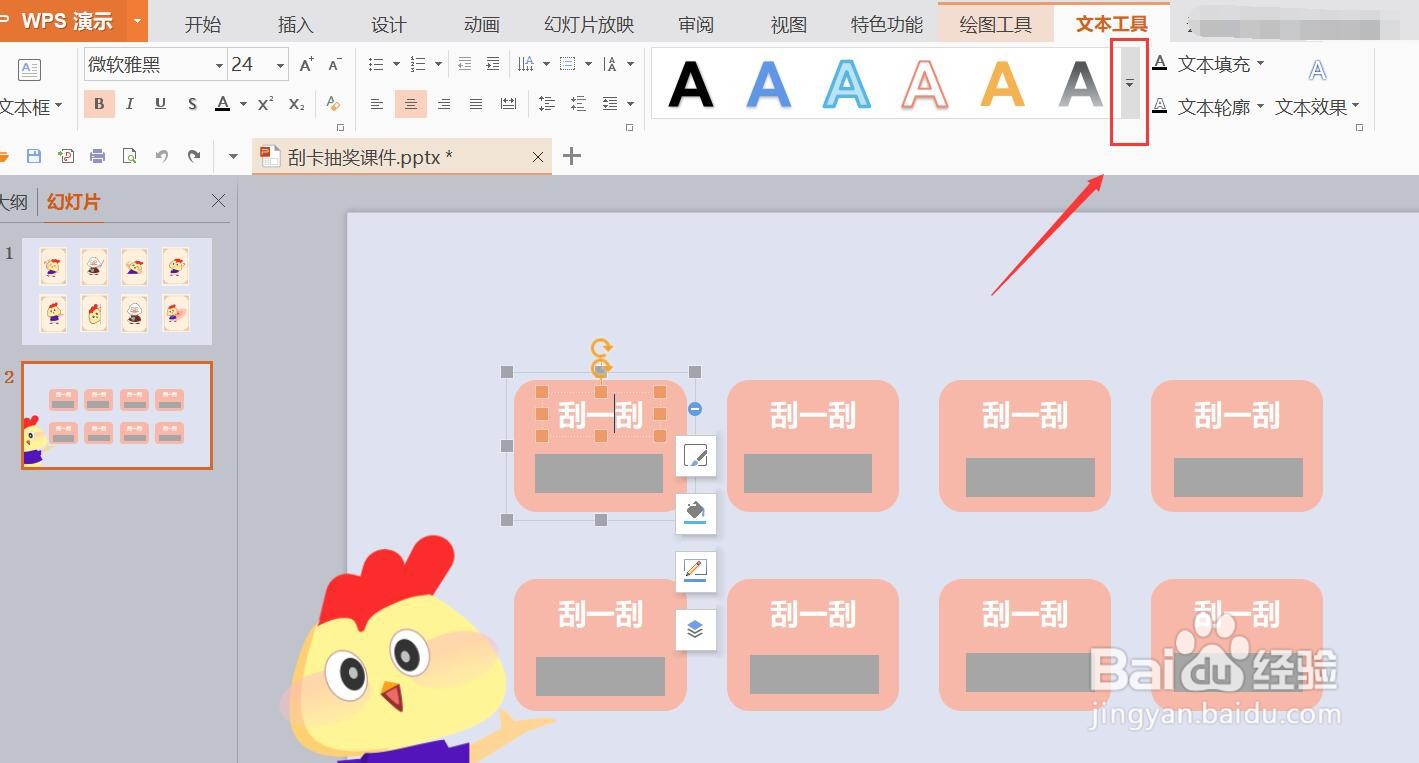
Task: Open the font color swatch
Action: 222,103
